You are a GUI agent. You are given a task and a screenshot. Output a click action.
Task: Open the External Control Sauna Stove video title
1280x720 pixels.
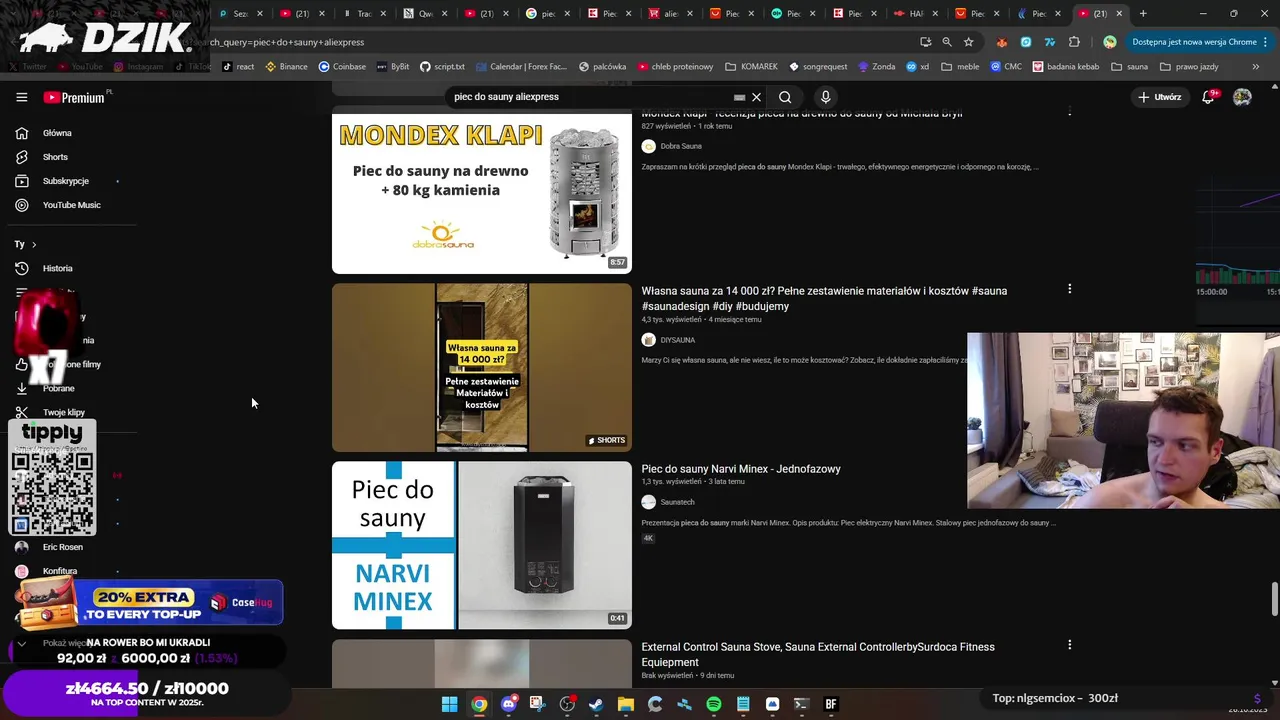point(818,654)
